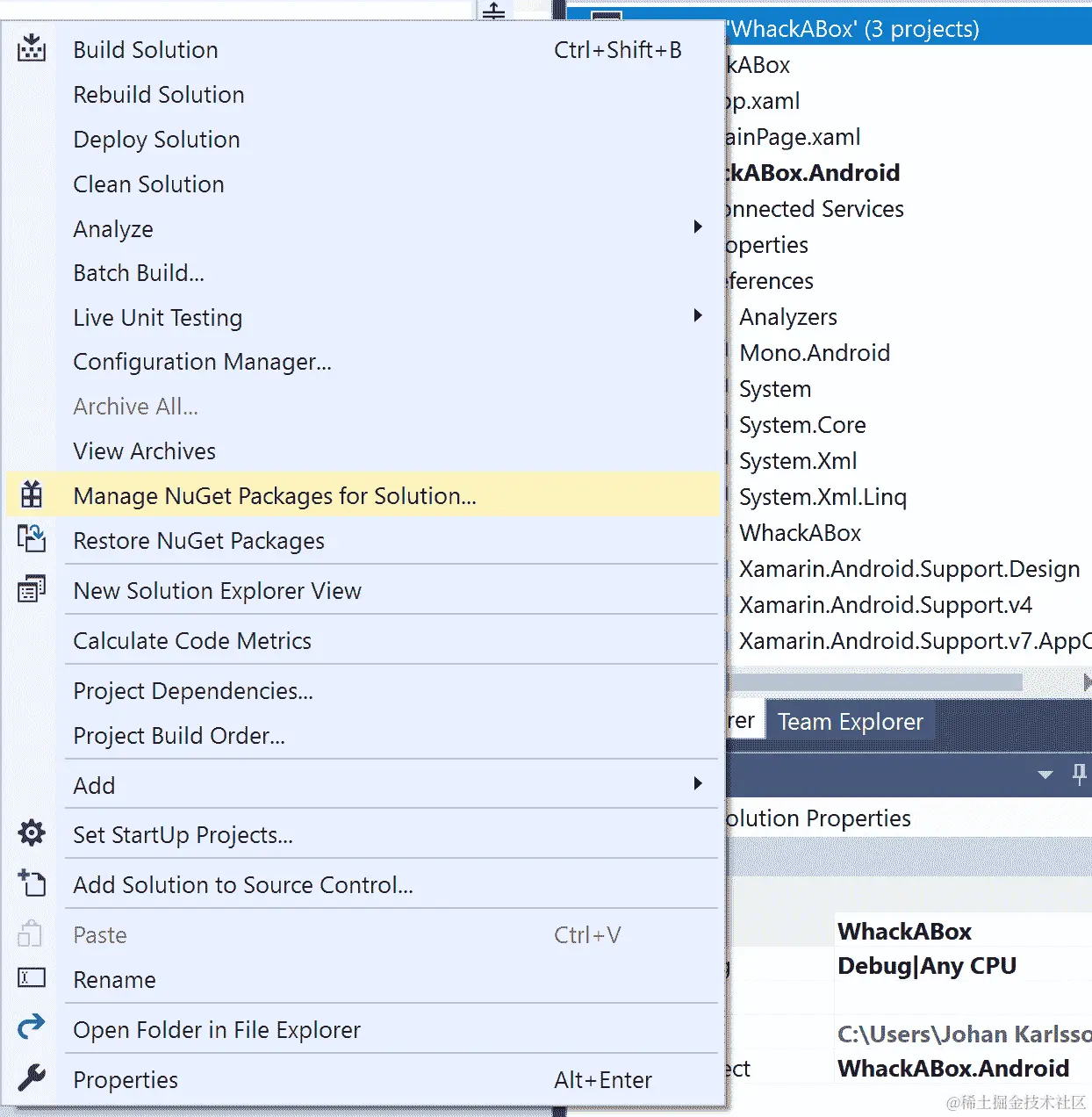Open Project Dependencies dialog
1092x1117 pixels.
point(363,691)
